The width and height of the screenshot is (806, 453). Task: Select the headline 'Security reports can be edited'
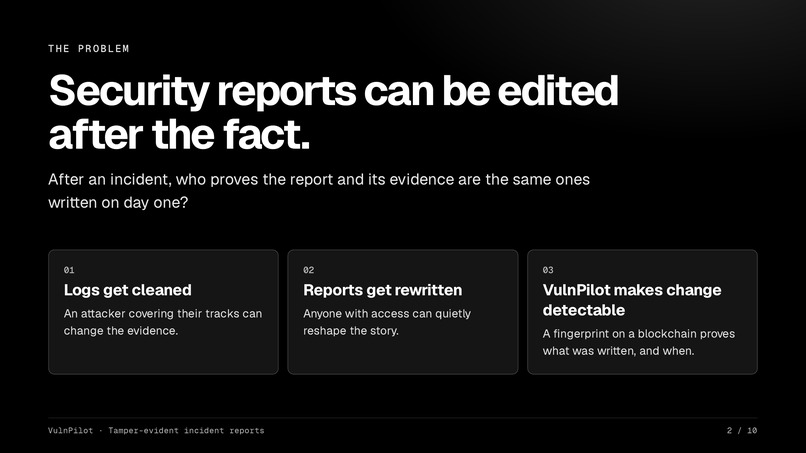point(334,91)
